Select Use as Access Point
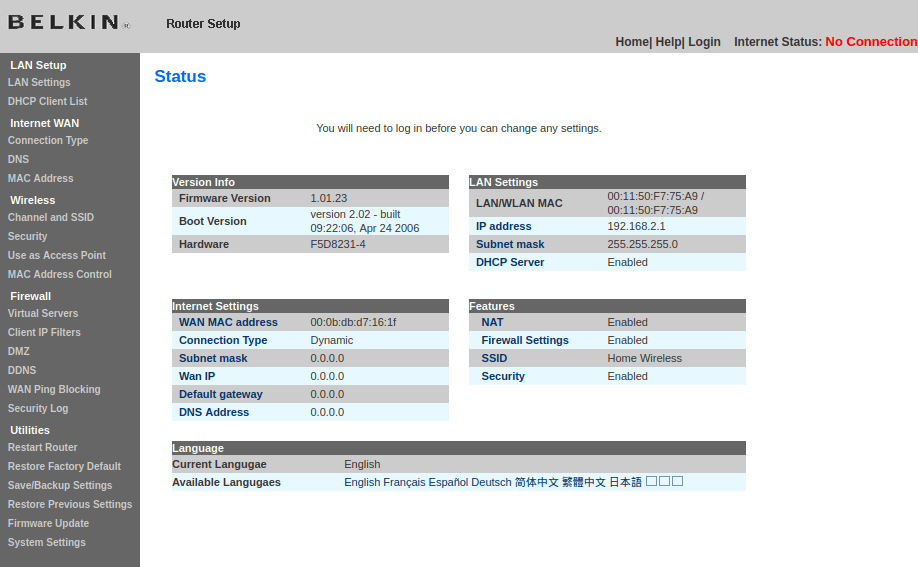Screen dimensions: 918x567 (56, 256)
